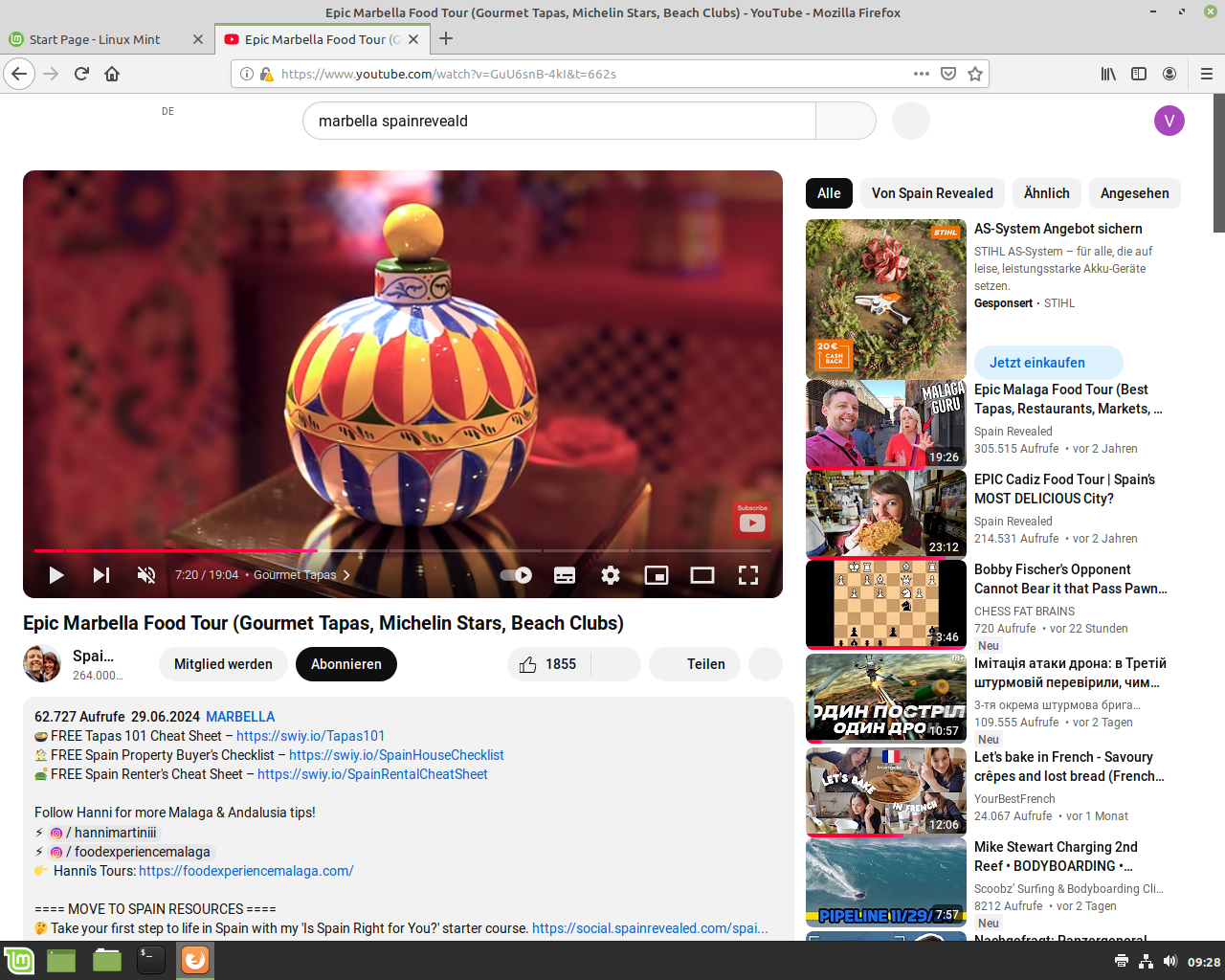Launch Terminal from taskbar

(x=150, y=960)
